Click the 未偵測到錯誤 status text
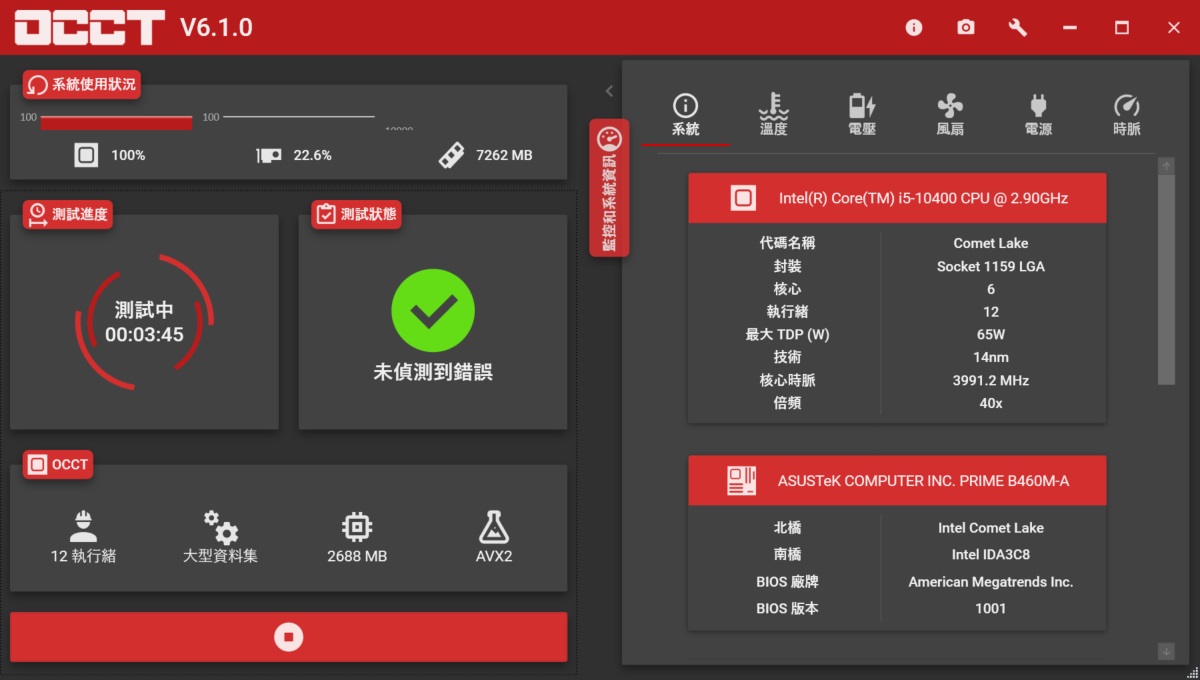Screen dimensions: 1200x680 coord(433,373)
